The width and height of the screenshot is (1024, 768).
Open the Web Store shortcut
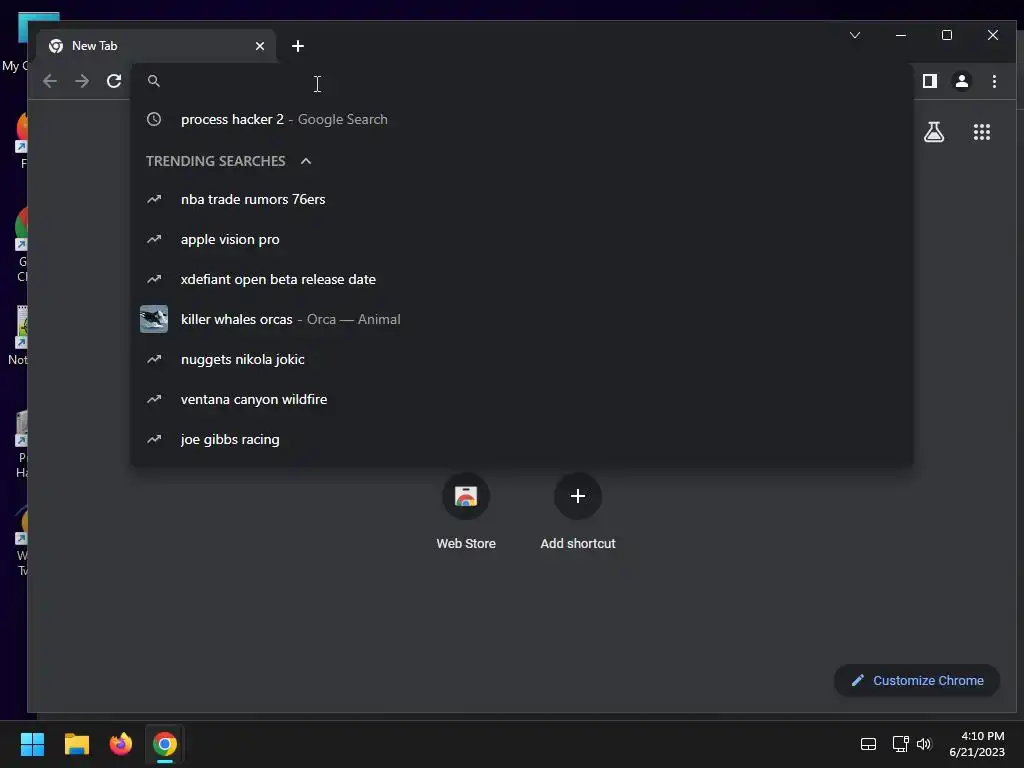pyautogui.click(x=466, y=512)
